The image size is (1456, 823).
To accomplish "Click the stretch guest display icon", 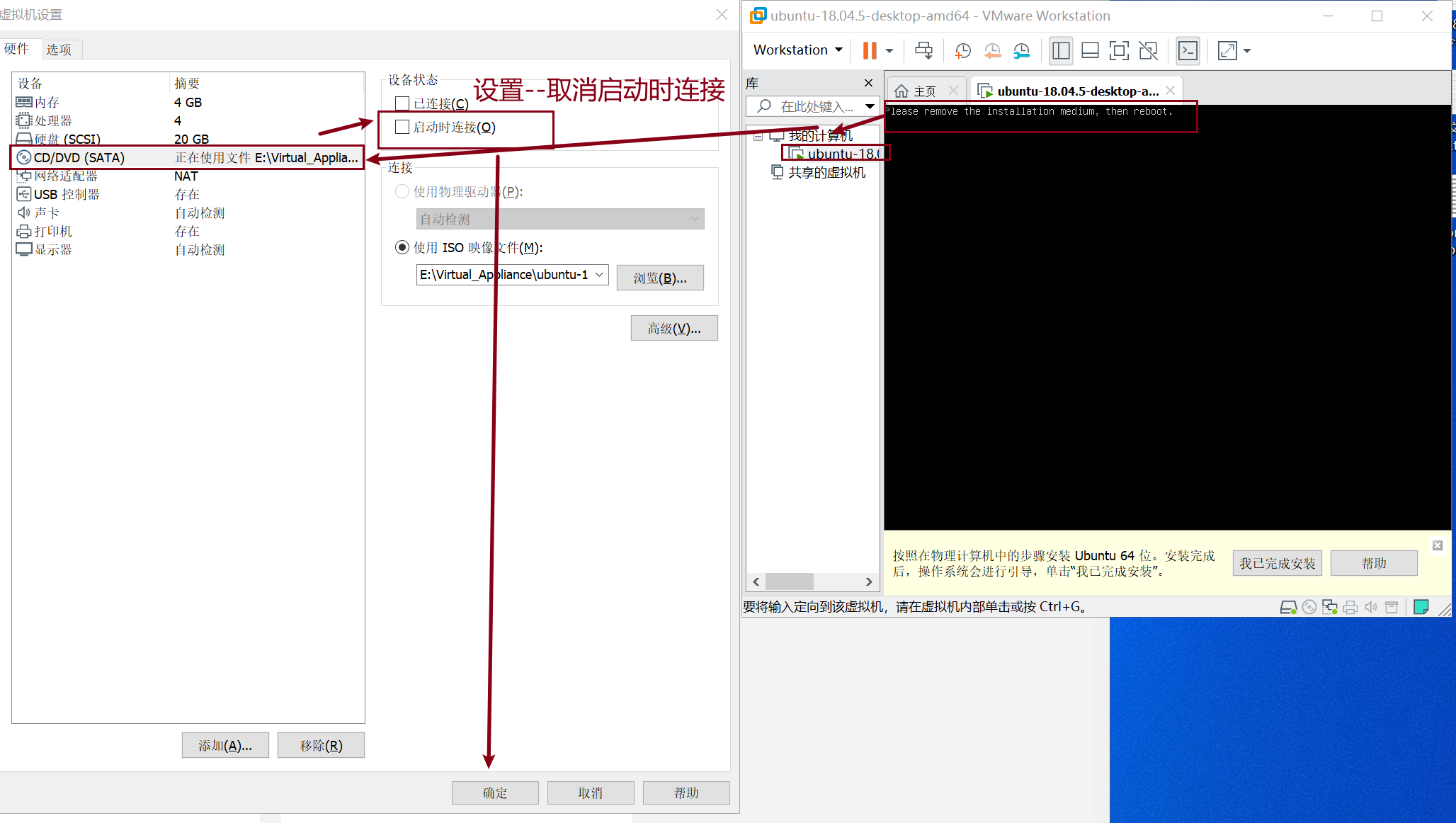I will pyautogui.click(x=1227, y=50).
